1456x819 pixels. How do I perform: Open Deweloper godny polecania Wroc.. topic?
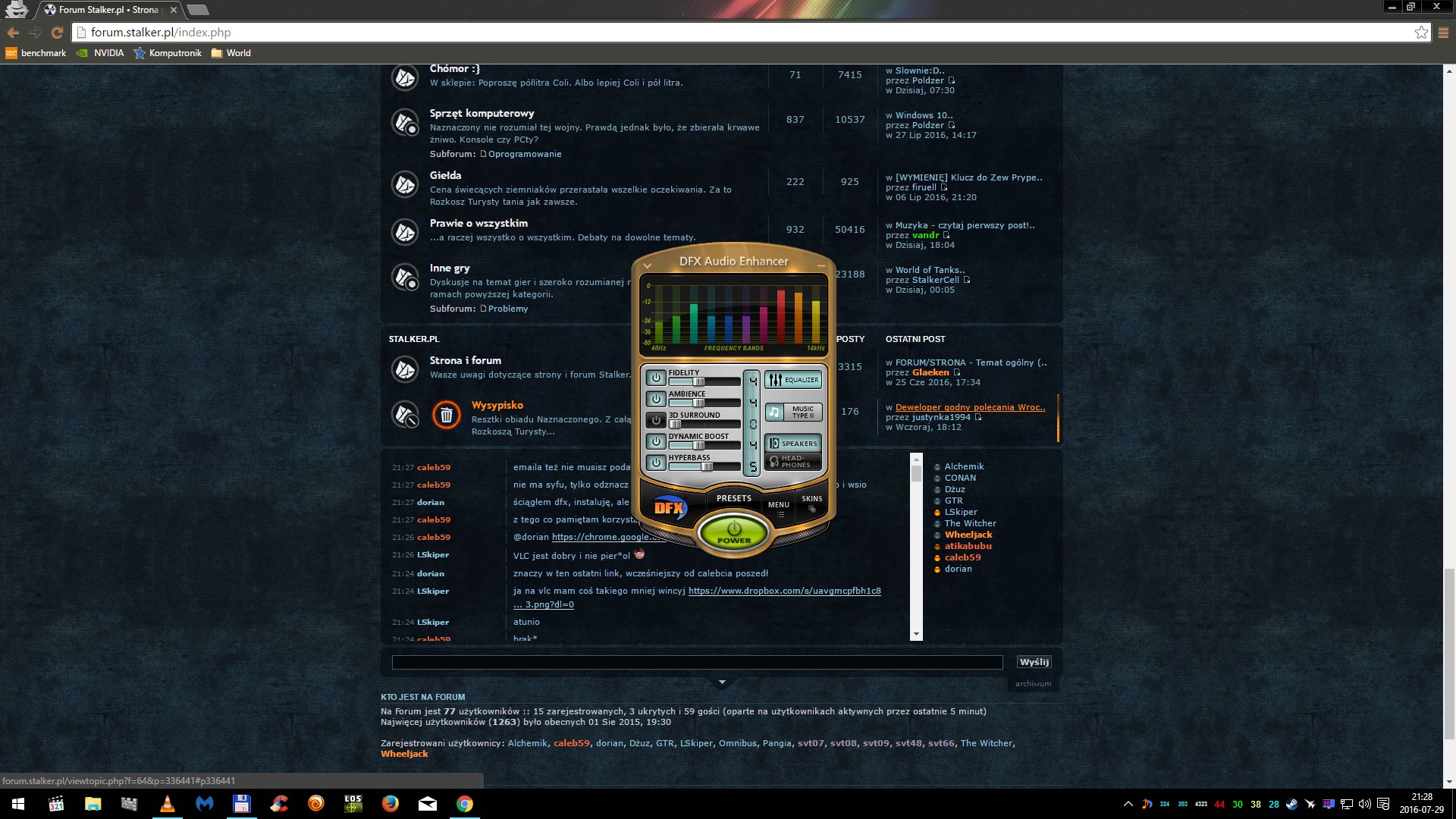pyautogui.click(x=970, y=407)
